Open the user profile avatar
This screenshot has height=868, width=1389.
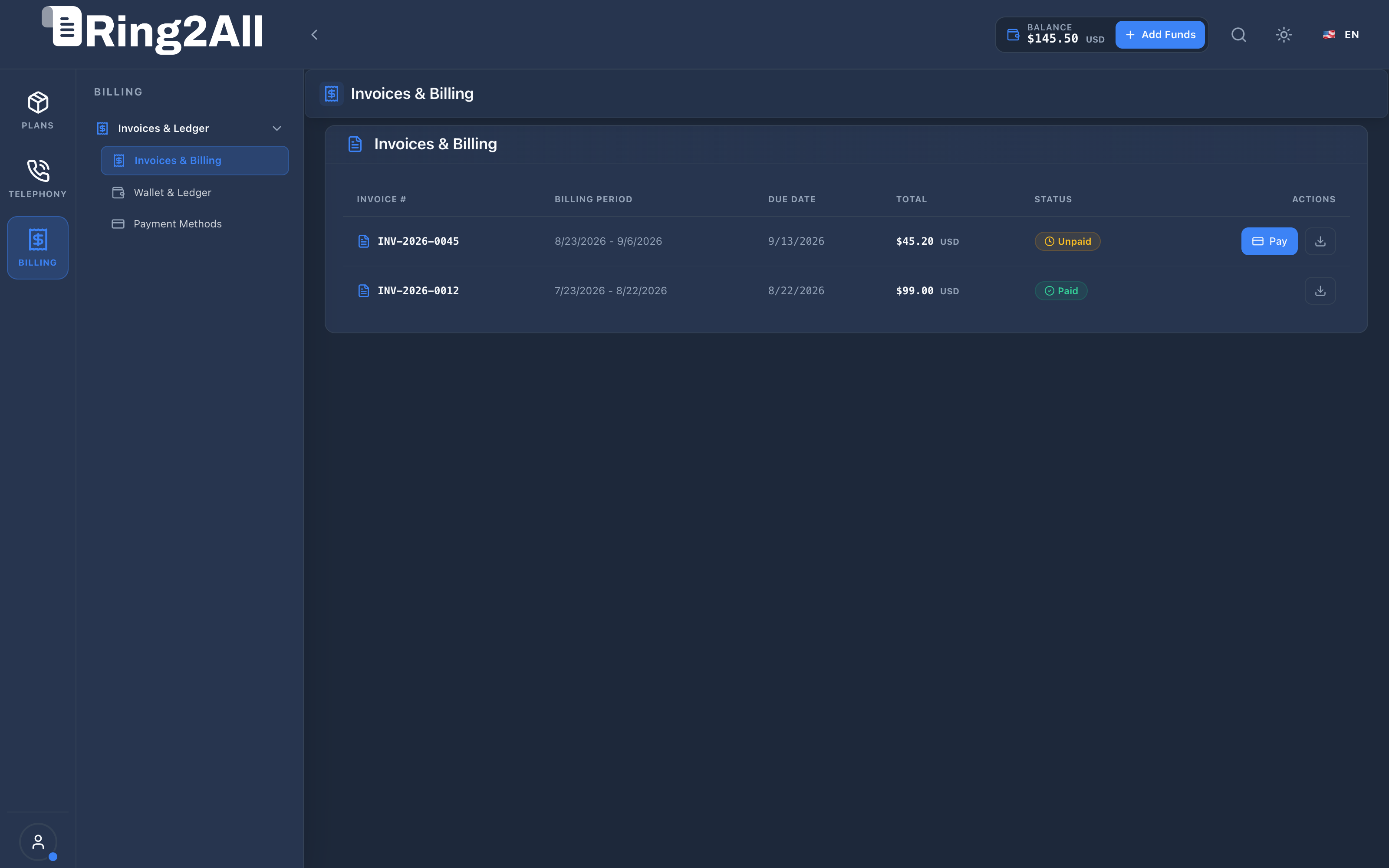(x=38, y=842)
